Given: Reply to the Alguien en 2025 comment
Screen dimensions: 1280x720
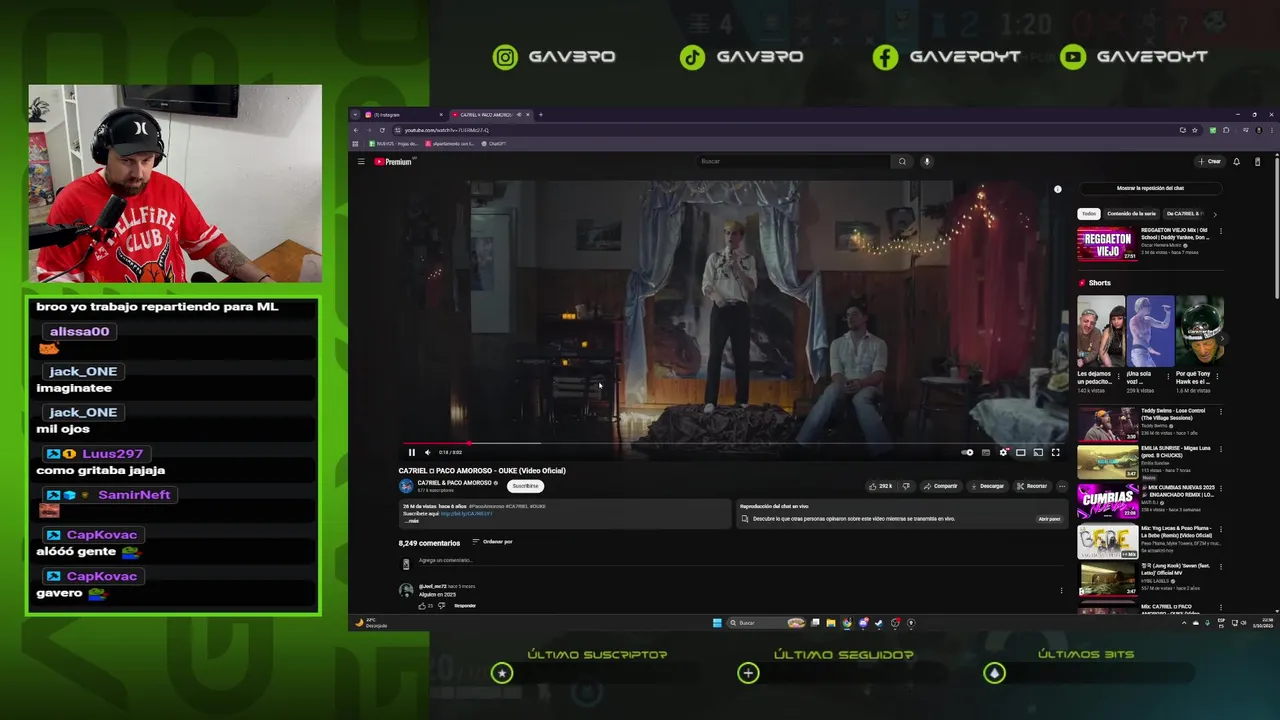Looking at the screenshot, I should [x=465, y=605].
